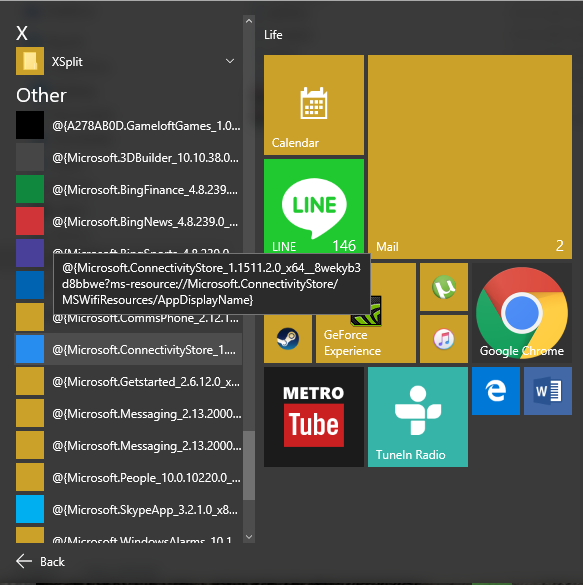Launch Microsoft Edge from its tile
The height and width of the screenshot is (585, 583).
(496, 391)
